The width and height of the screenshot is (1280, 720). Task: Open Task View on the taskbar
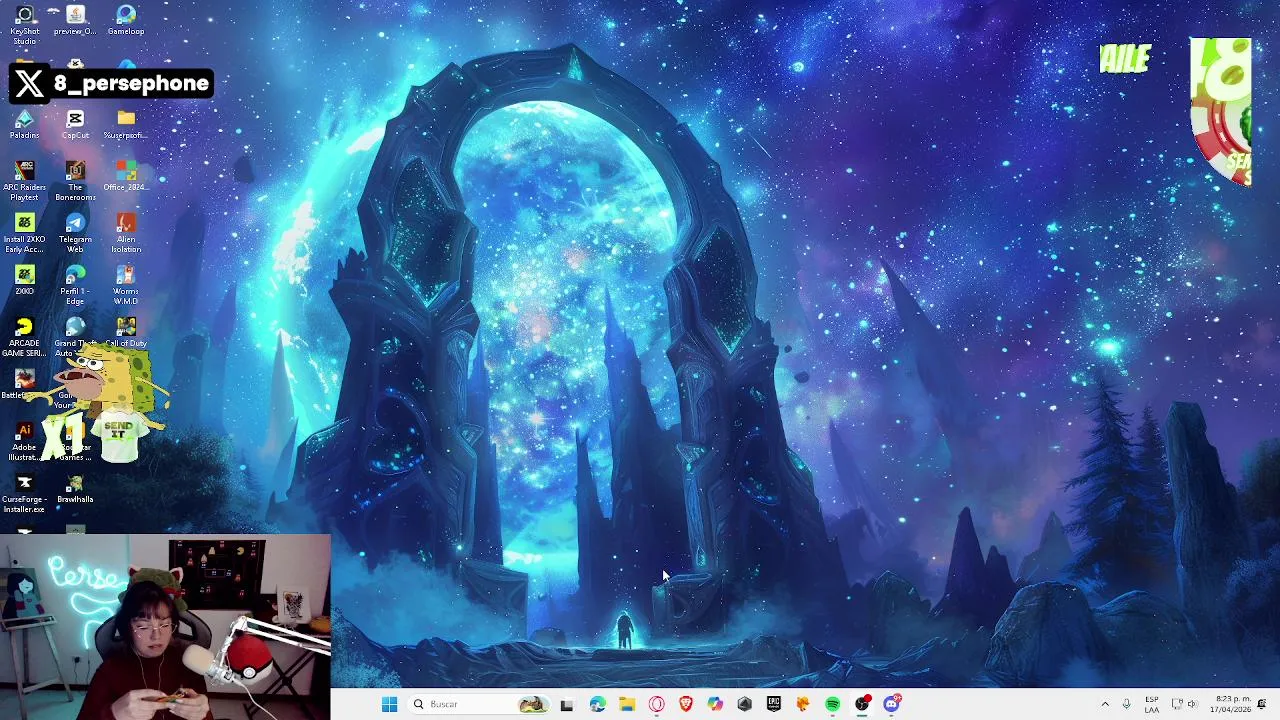(x=567, y=704)
